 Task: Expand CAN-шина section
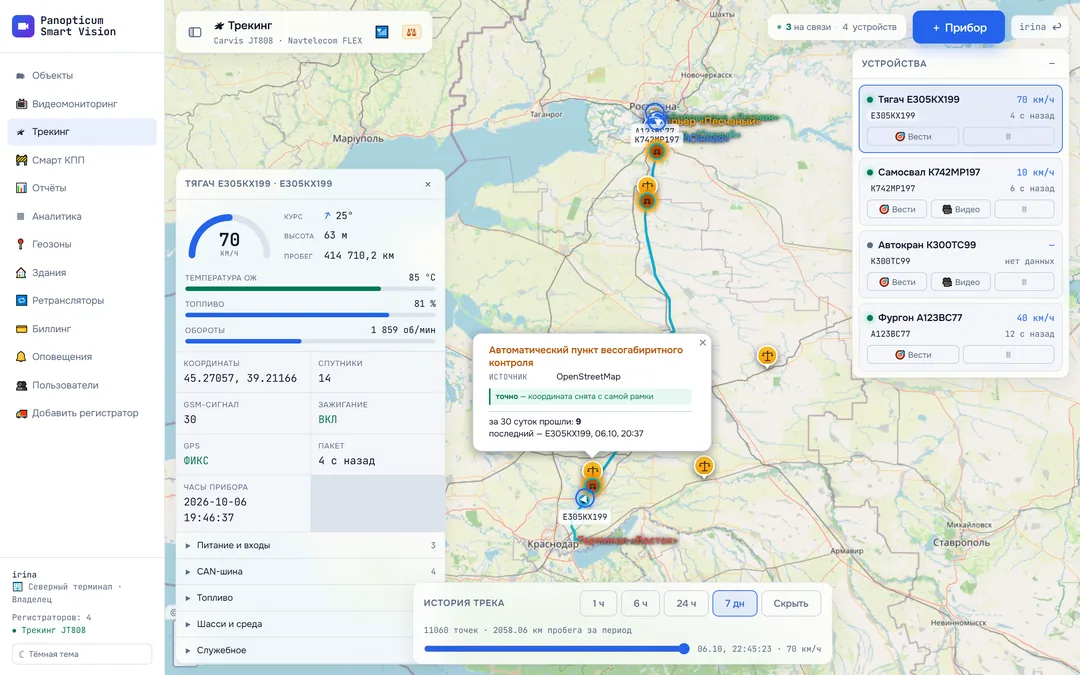[x=311, y=571]
